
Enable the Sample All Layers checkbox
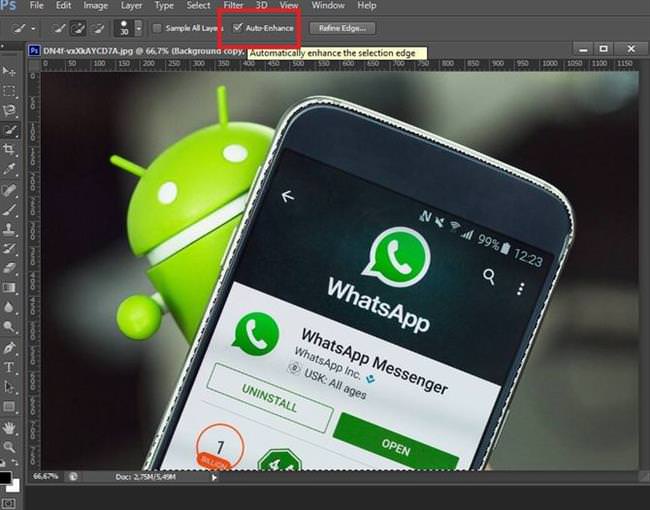[x=157, y=28]
